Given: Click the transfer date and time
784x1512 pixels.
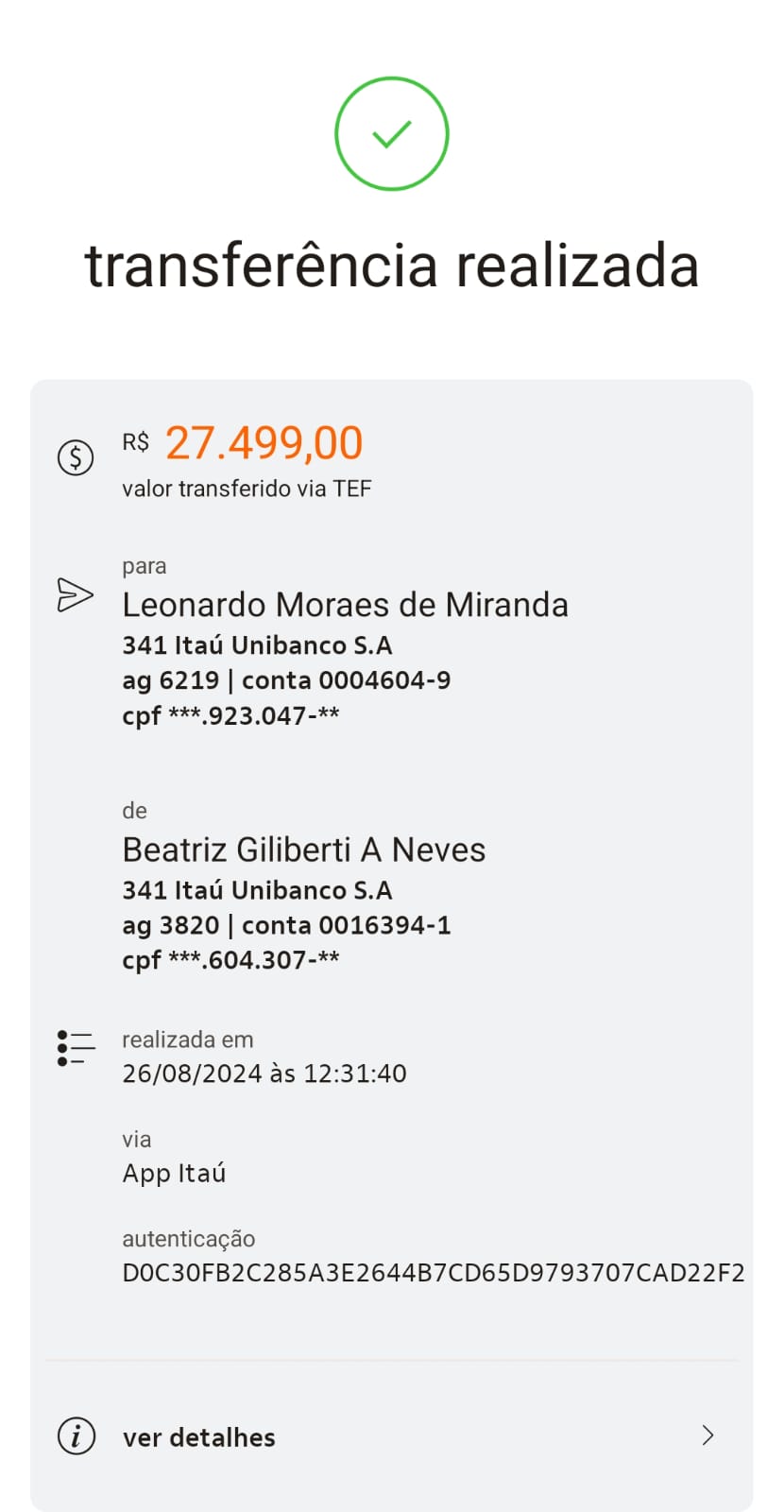Looking at the screenshot, I should 264,1074.
